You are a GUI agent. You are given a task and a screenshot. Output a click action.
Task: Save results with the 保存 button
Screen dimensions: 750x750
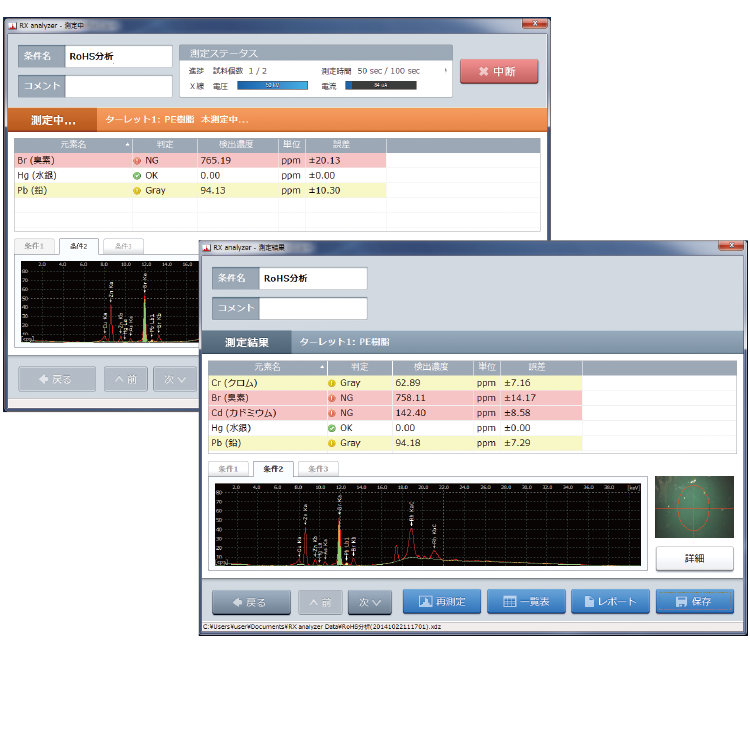694,601
